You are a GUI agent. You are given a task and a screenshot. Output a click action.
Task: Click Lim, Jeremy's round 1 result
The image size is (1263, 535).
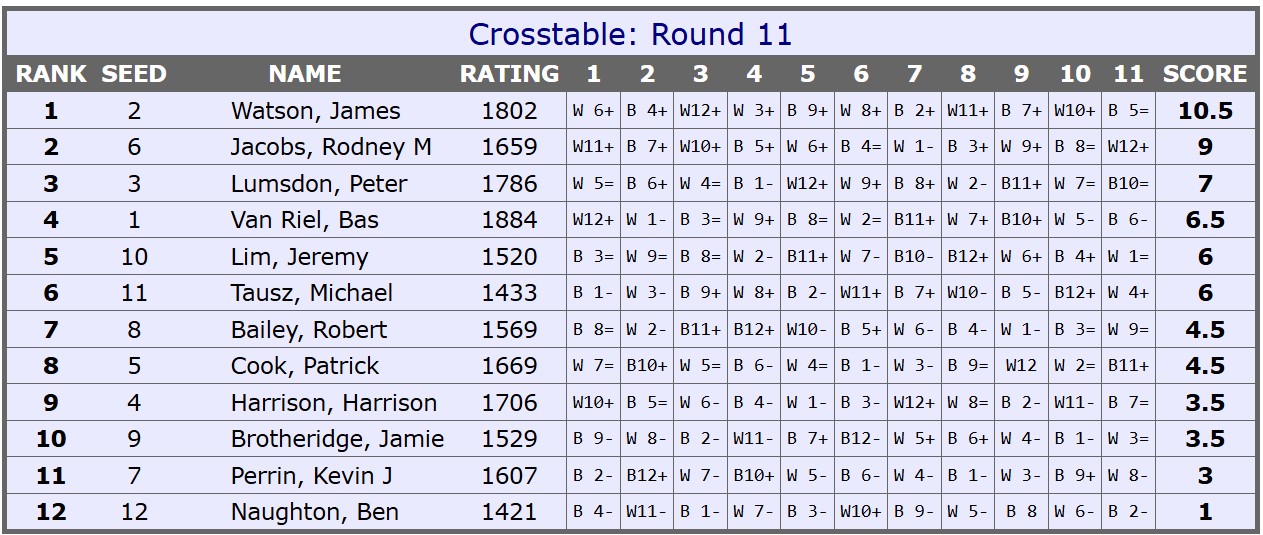click(x=593, y=257)
